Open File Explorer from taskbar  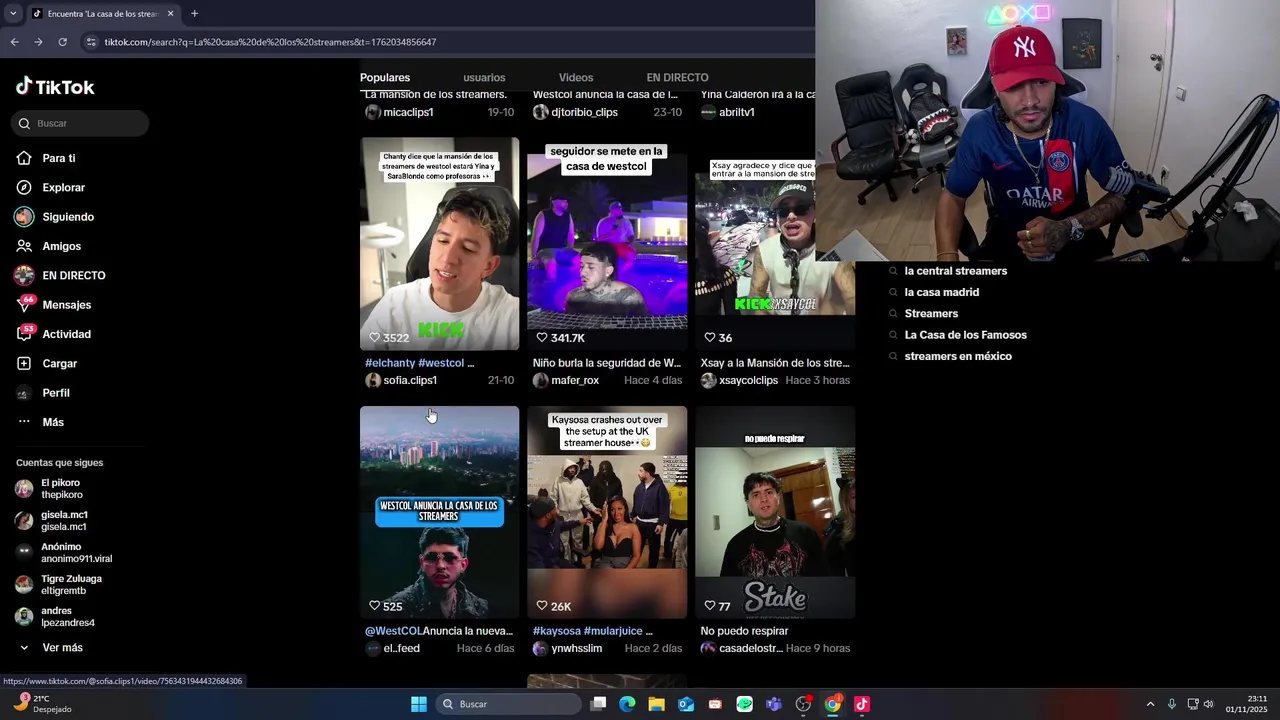(x=656, y=704)
